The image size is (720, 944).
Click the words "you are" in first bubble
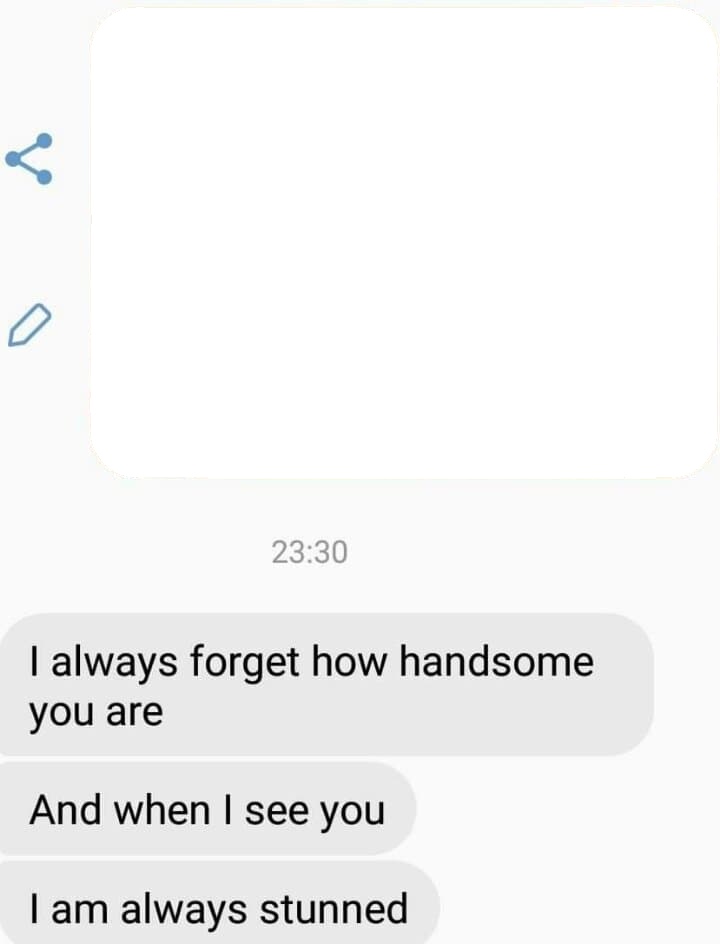96,713
